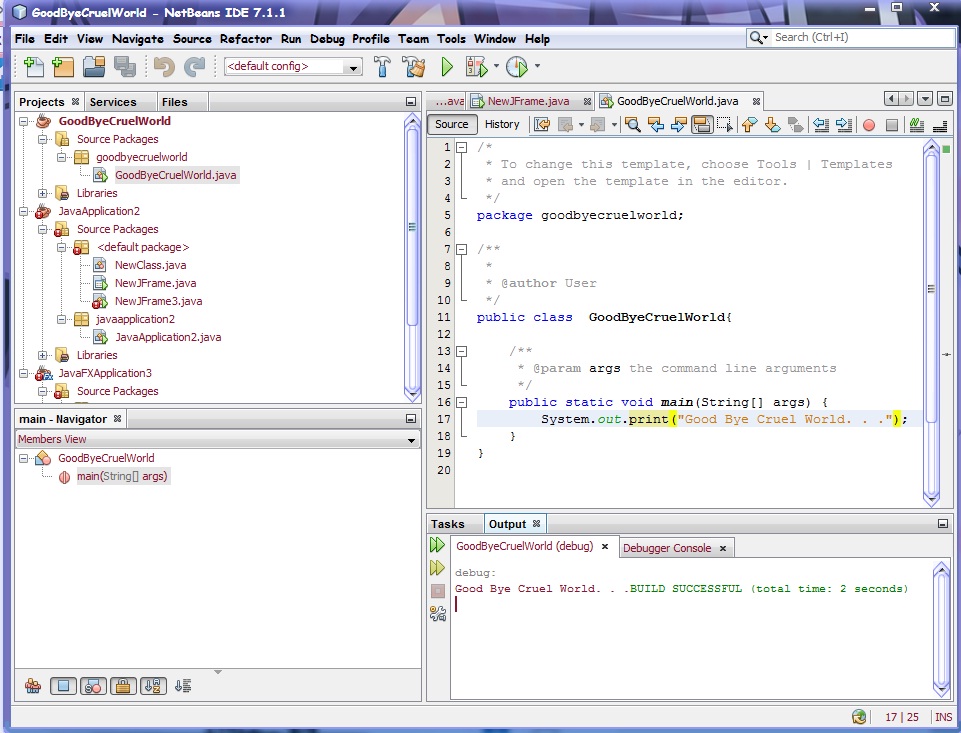Run the project with green play icon
961x733 pixels.
(x=447, y=66)
